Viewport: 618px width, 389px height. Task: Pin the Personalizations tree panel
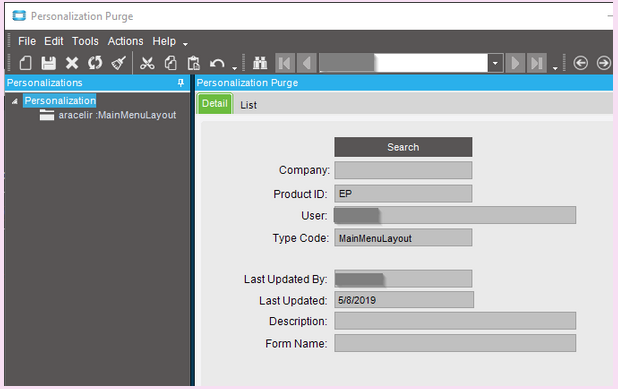181,83
